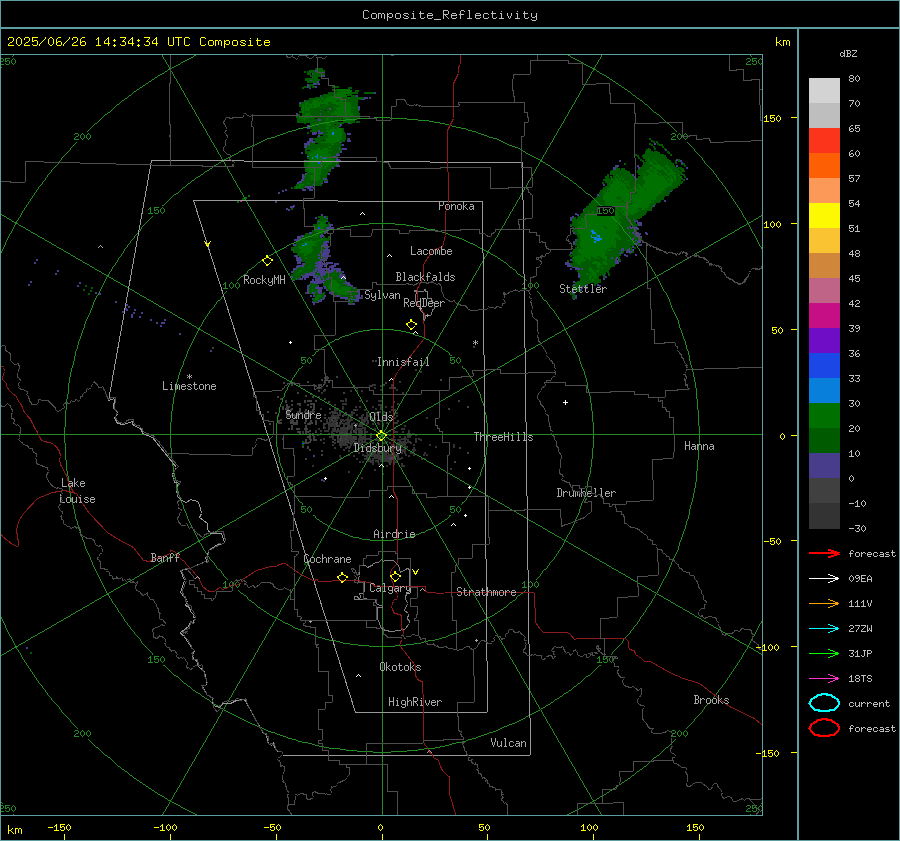Select the yellow diamond marker above Calgary
The height and width of the screenshot is (841, 900).
(395, 576)
